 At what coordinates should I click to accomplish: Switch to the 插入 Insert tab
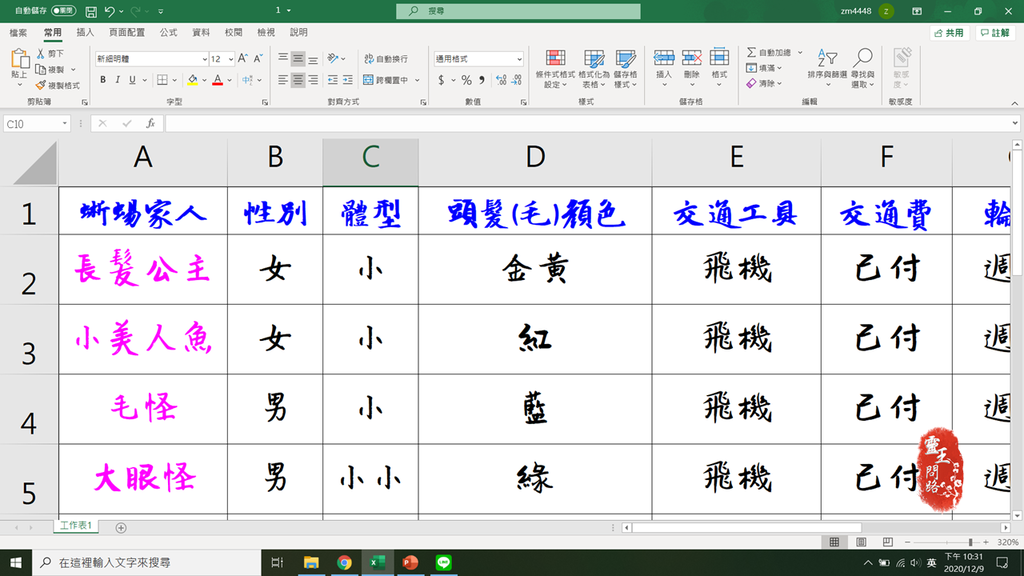coord(85,33)
